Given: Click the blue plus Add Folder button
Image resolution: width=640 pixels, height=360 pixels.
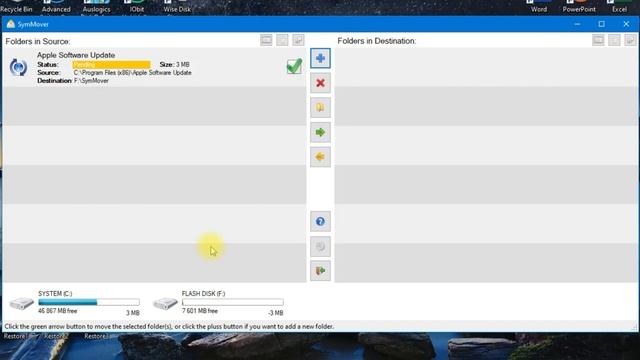Looking at the screenshot, I should (320, 58).
